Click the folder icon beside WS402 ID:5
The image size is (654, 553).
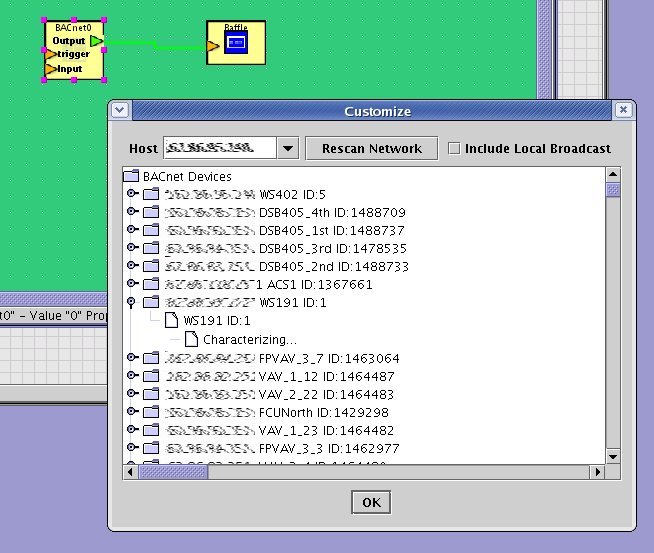[151, 194]
